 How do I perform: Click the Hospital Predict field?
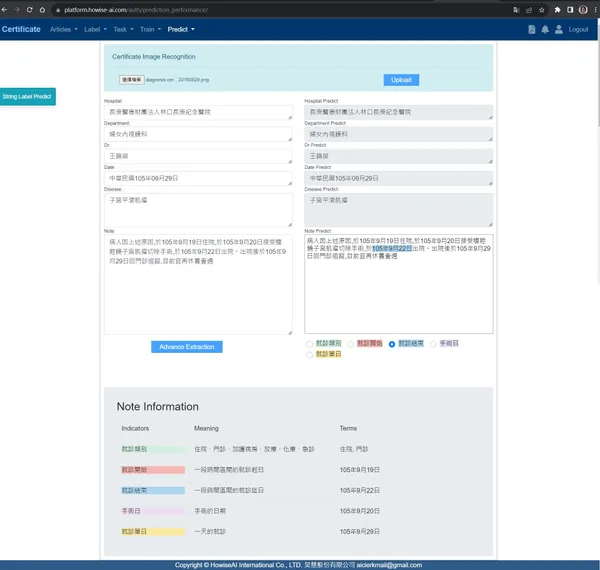tap(398, 112)
